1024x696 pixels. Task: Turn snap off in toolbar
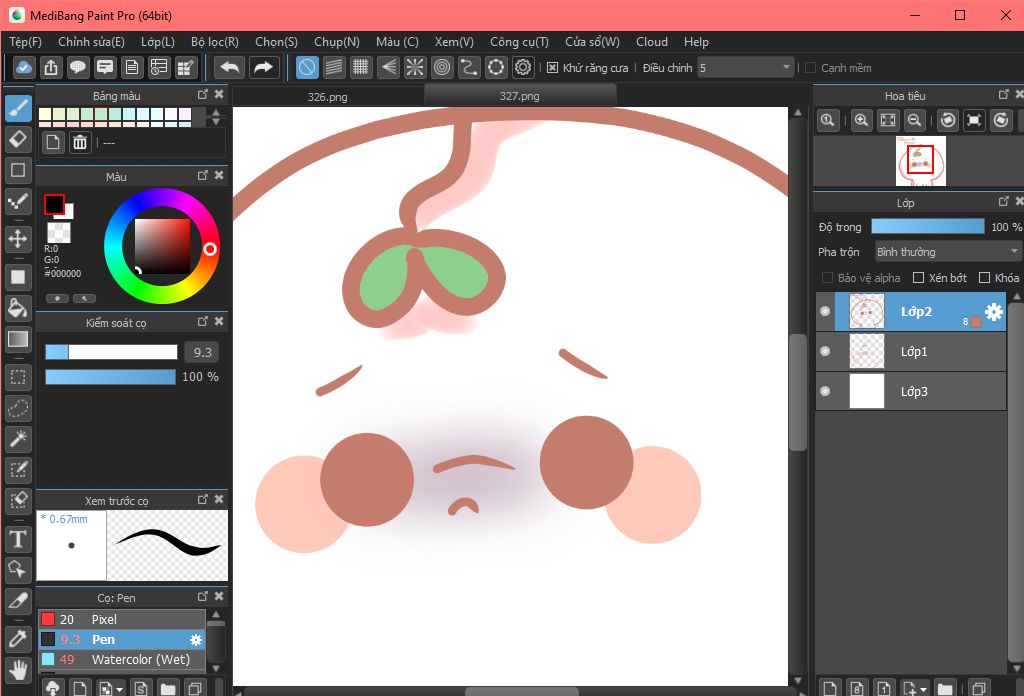click(307, 67)
